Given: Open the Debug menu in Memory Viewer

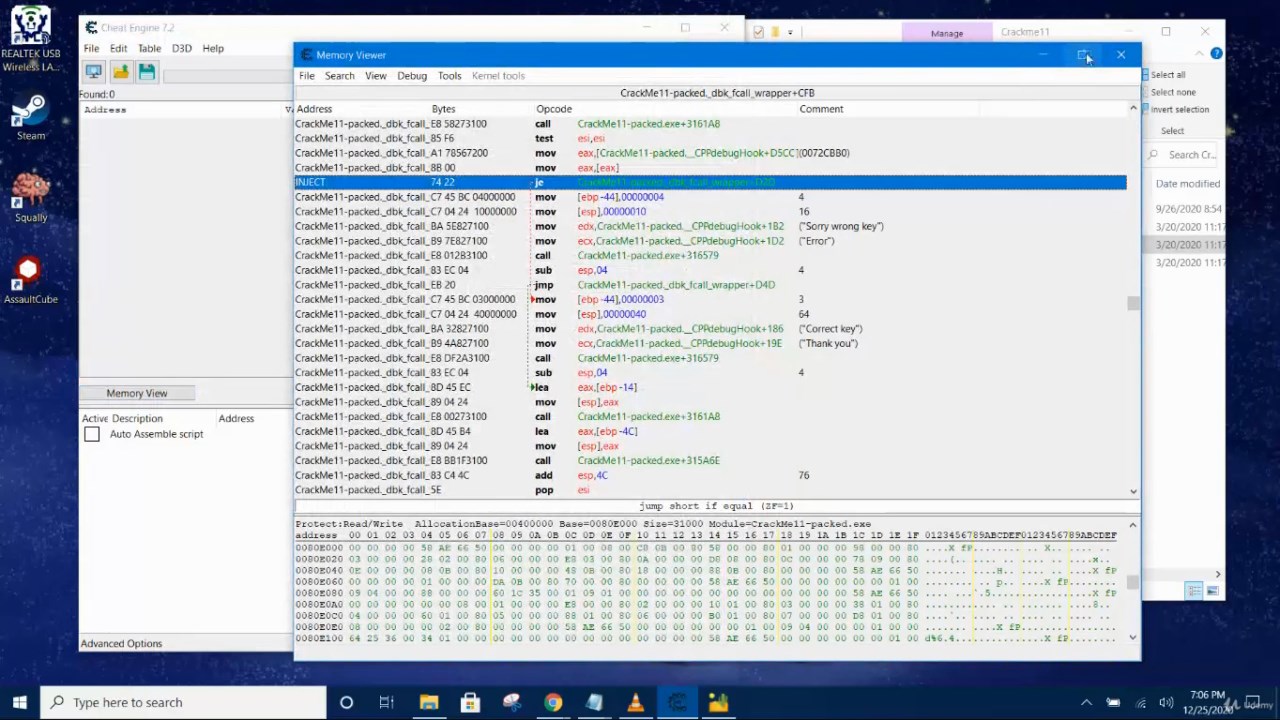Looking at the screenshot, I should [412, 76].
